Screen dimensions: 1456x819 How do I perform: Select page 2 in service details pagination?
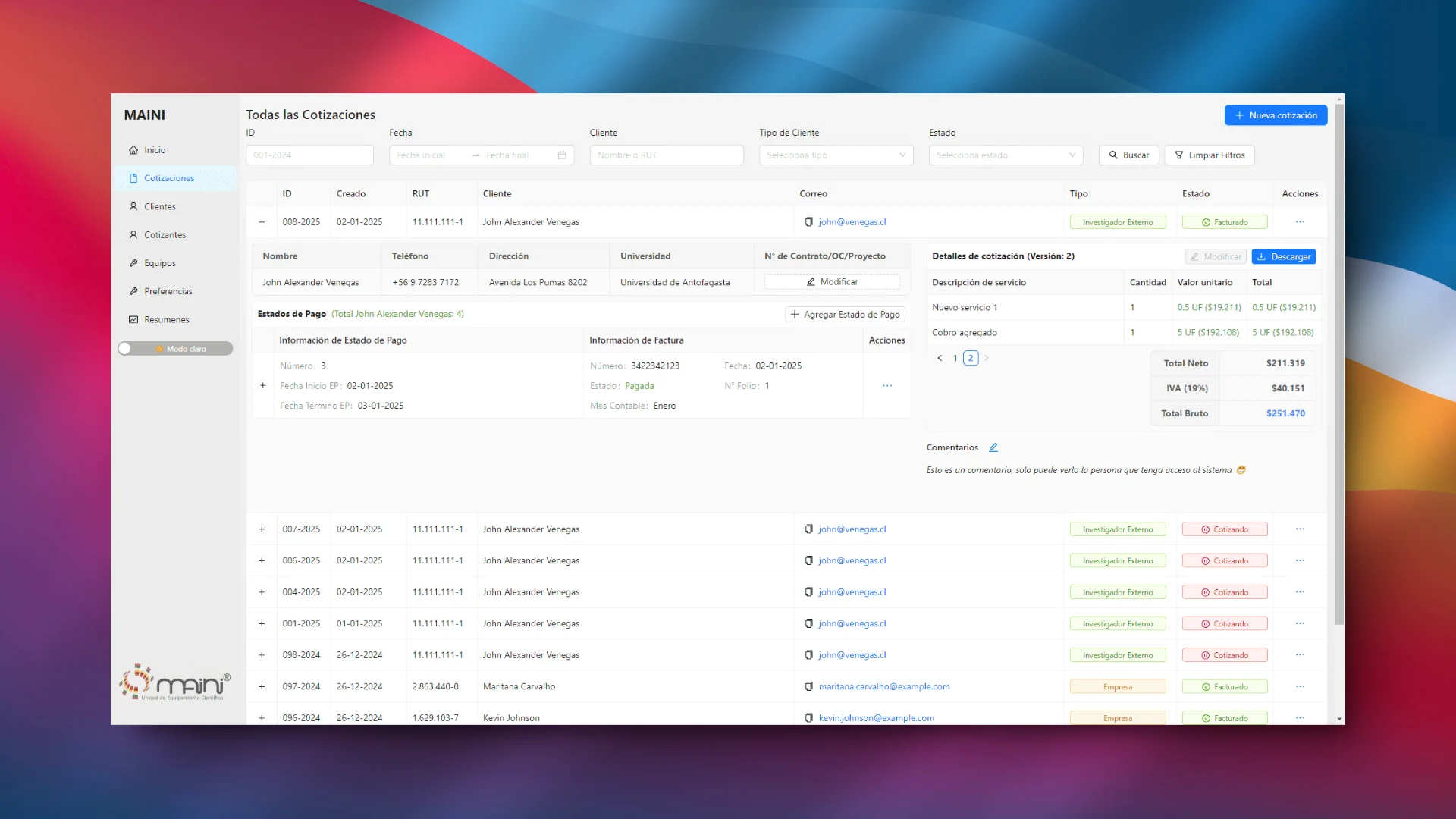pos(971,358)
